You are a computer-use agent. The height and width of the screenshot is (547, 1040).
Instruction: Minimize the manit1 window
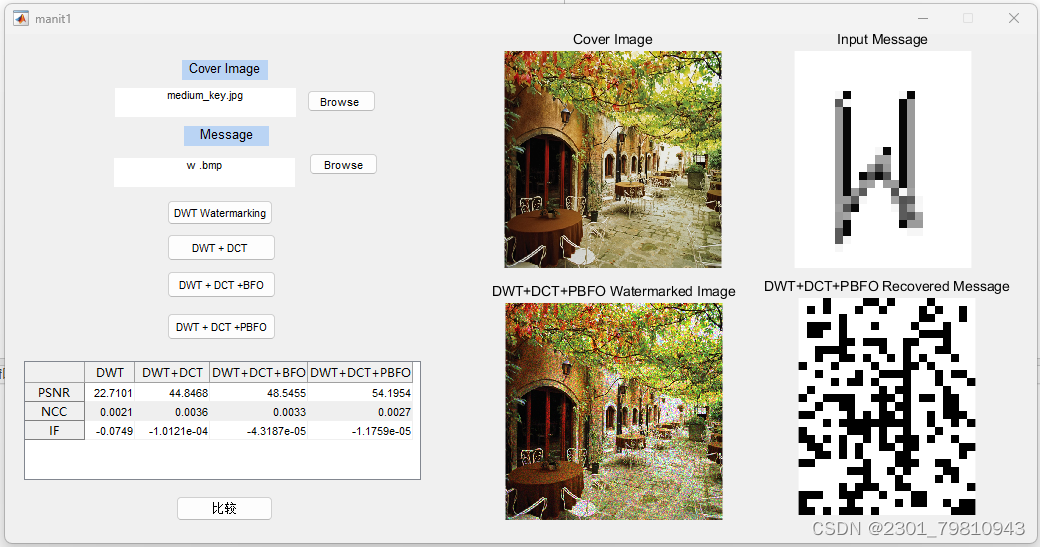[923, 19]
